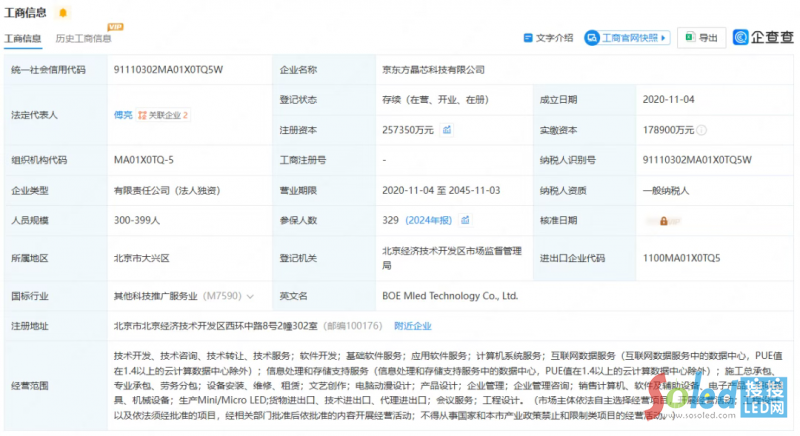Open the 附近企业 nearby companies link
Image resolution: width=800 pixels, height=436 pixels.
(x=412, y=326)
